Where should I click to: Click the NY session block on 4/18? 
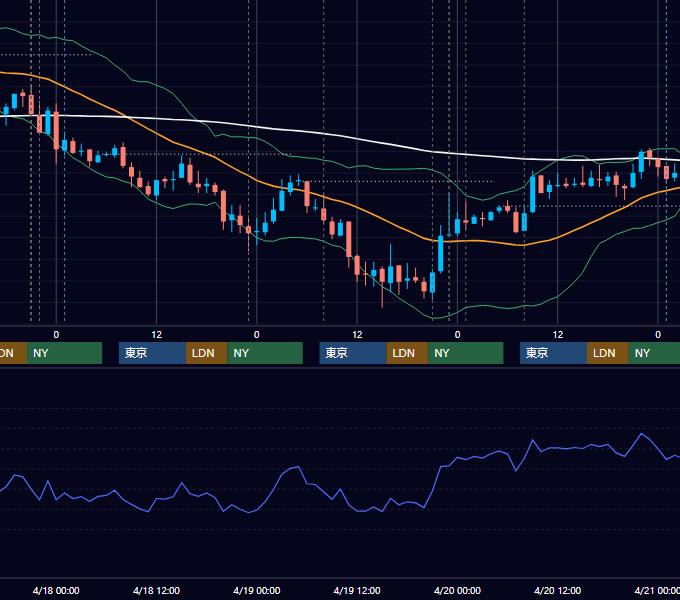265,353
